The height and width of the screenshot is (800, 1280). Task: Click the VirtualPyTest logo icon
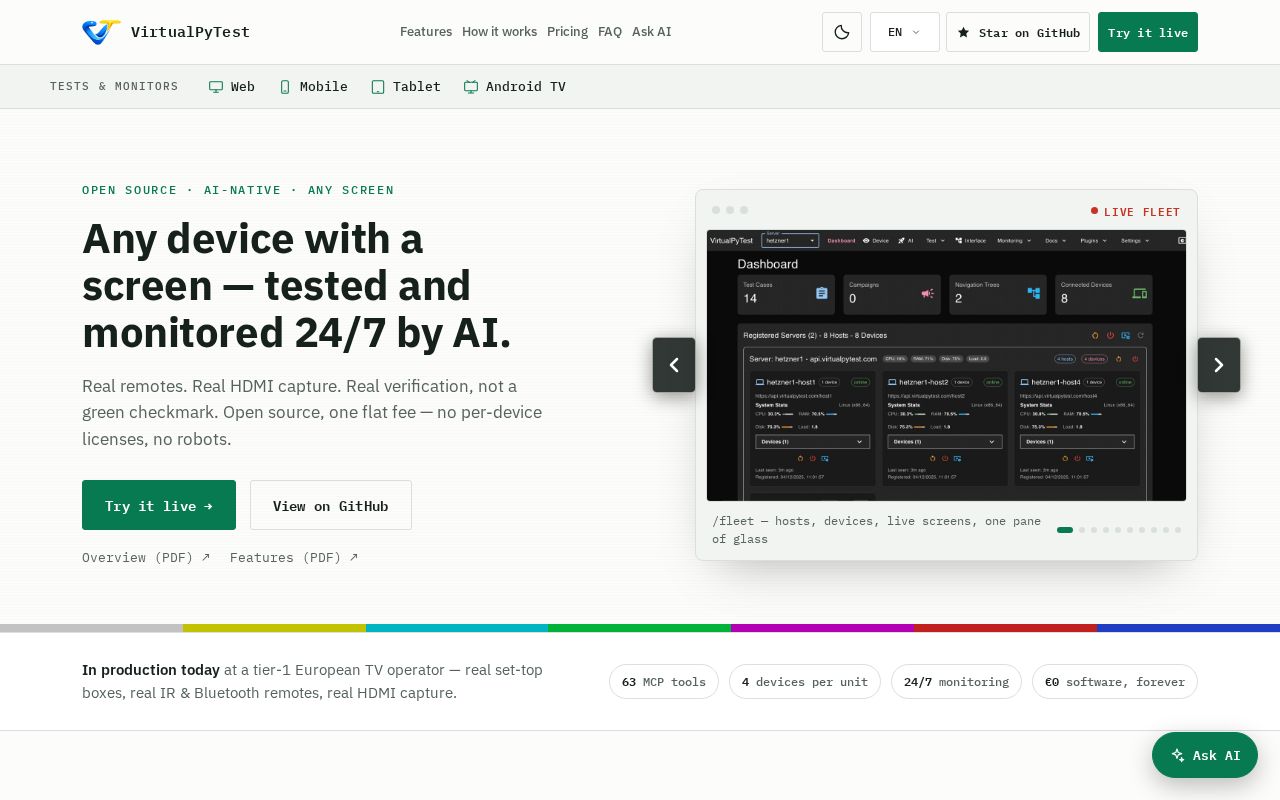tap(101, 32)
